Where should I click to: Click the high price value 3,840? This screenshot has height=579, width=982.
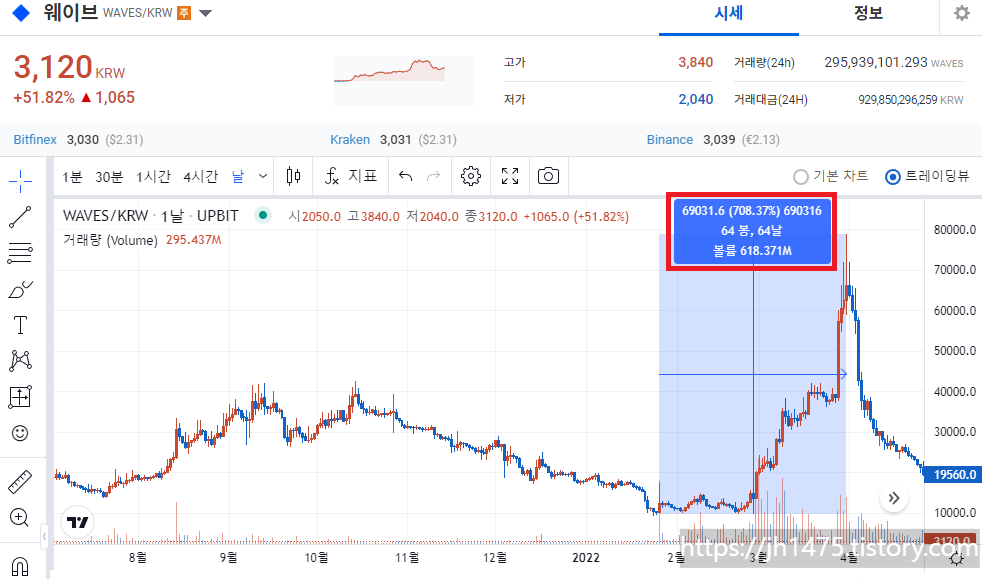point(696,62)
